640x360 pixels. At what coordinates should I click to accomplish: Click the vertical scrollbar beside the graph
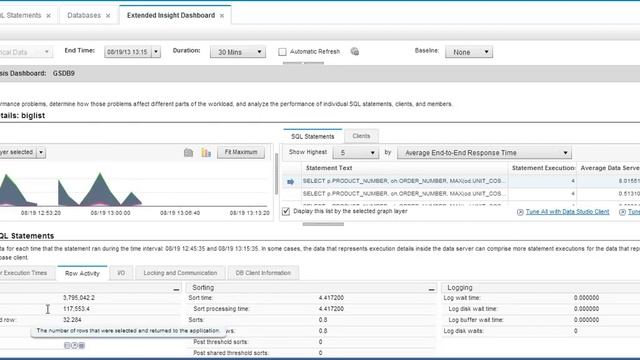point(276,174)
